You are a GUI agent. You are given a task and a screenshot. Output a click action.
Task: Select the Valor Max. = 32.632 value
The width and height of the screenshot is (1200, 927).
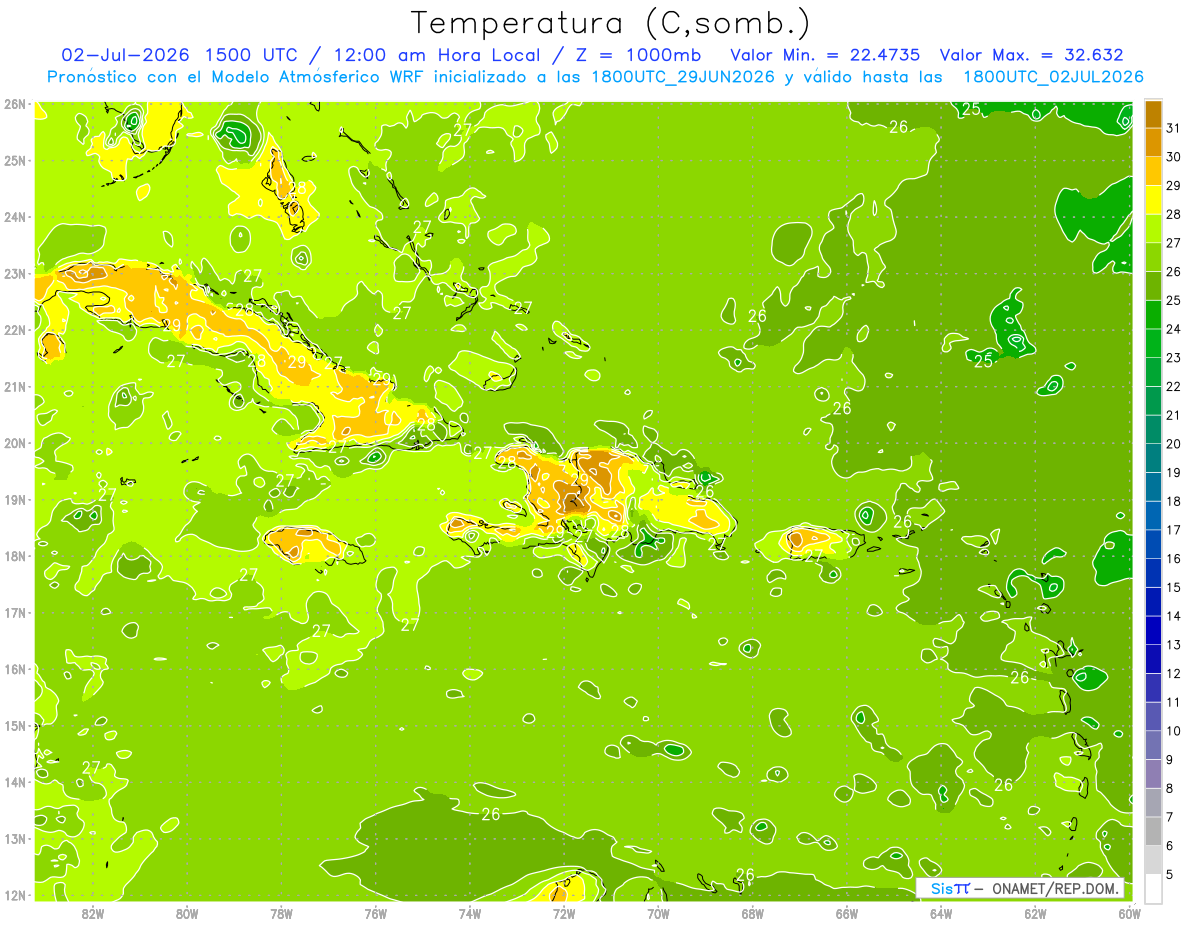(x=1031, y=55)
